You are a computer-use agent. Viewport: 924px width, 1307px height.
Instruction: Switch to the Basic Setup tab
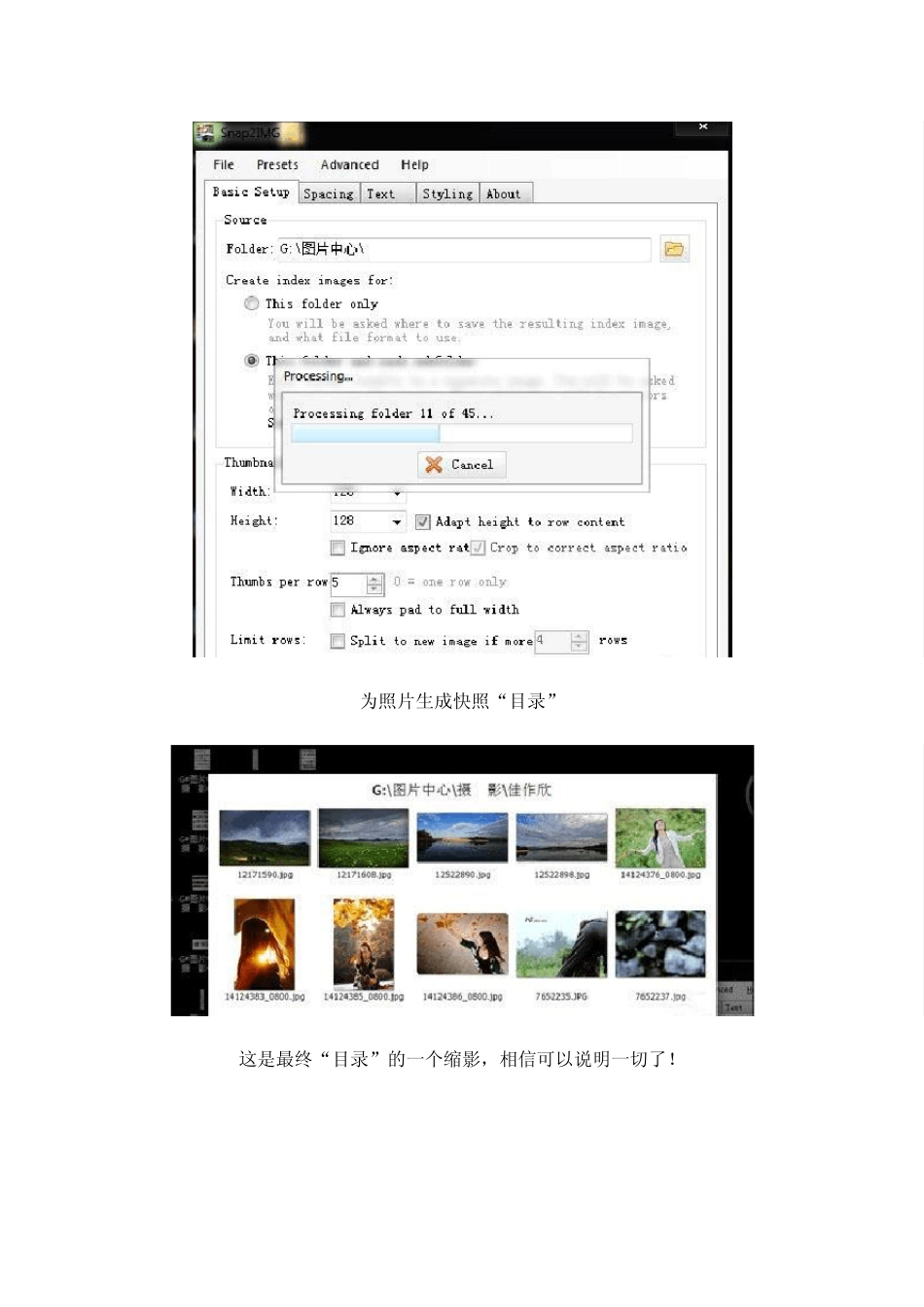point(251,193)
